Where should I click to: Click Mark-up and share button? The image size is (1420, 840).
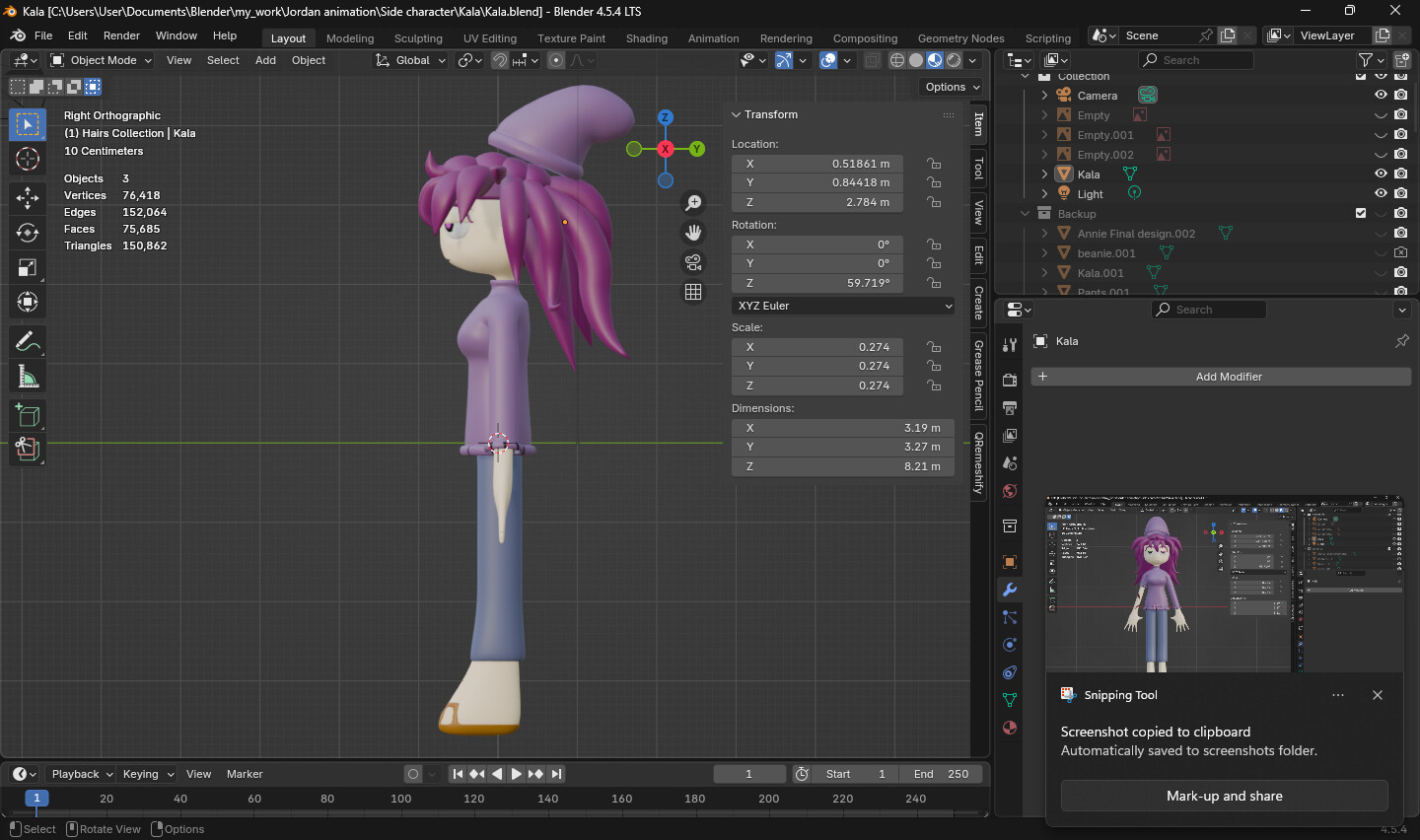(x=1225, y=796)
